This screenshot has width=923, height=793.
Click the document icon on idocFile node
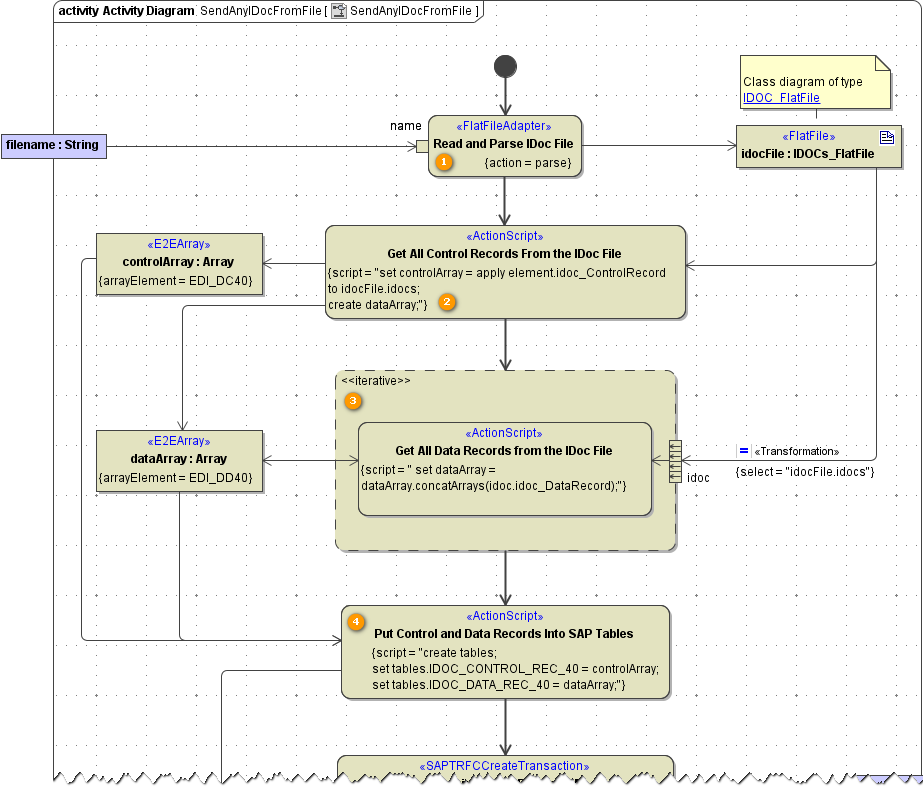886,137
